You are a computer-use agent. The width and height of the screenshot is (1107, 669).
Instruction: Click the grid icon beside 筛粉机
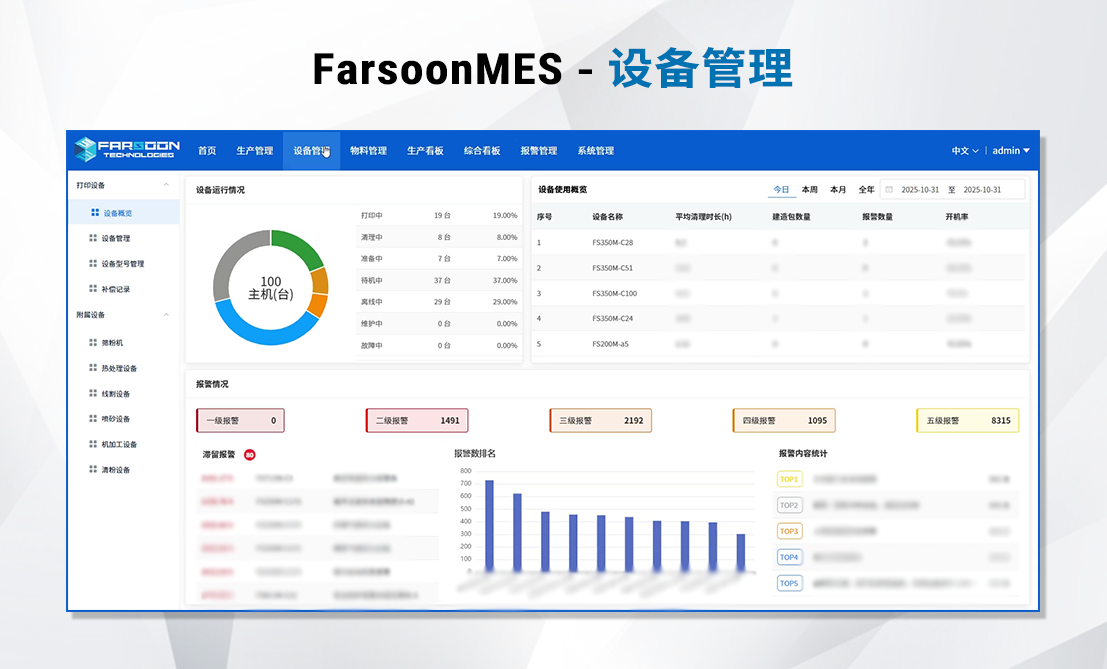[x=92, y=342]
